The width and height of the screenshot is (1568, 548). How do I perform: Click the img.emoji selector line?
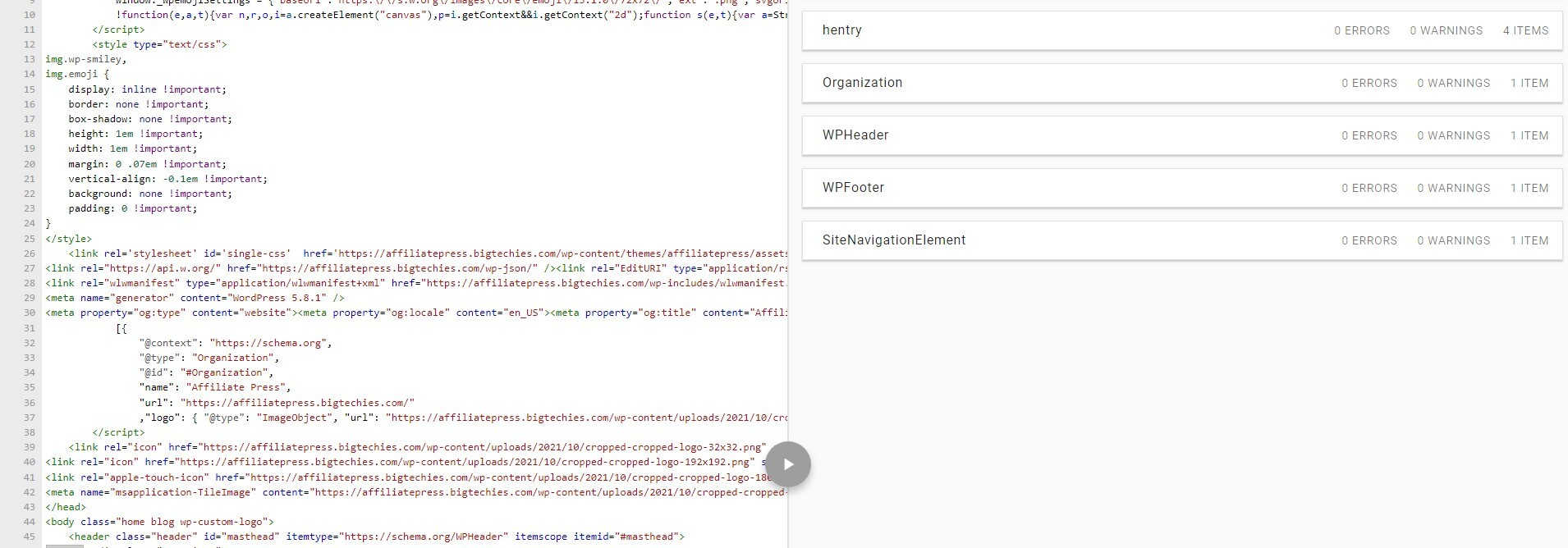click(x=76, y=74)
